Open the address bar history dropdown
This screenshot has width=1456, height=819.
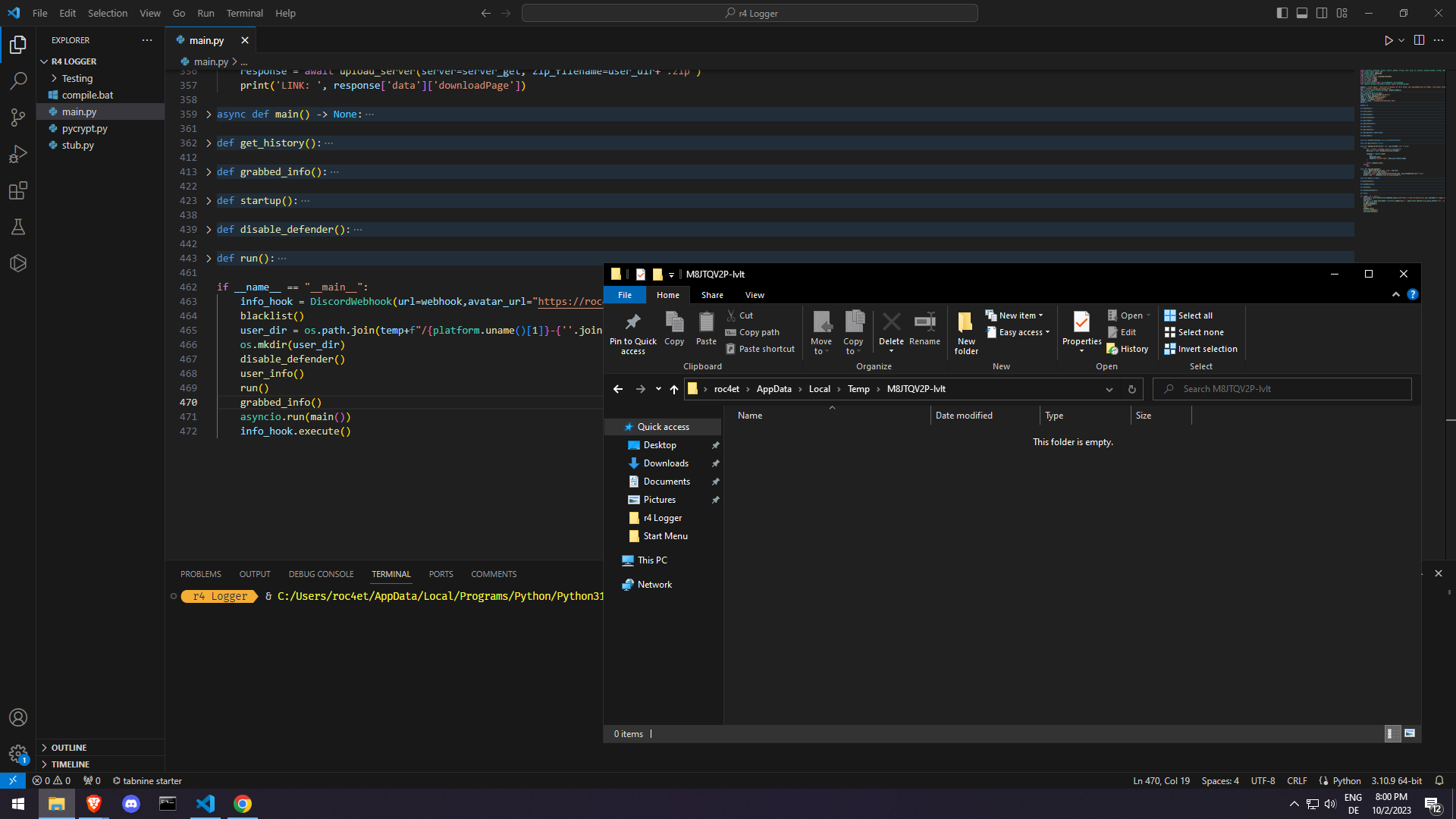pyautogui.click(x=1109, y=389)
